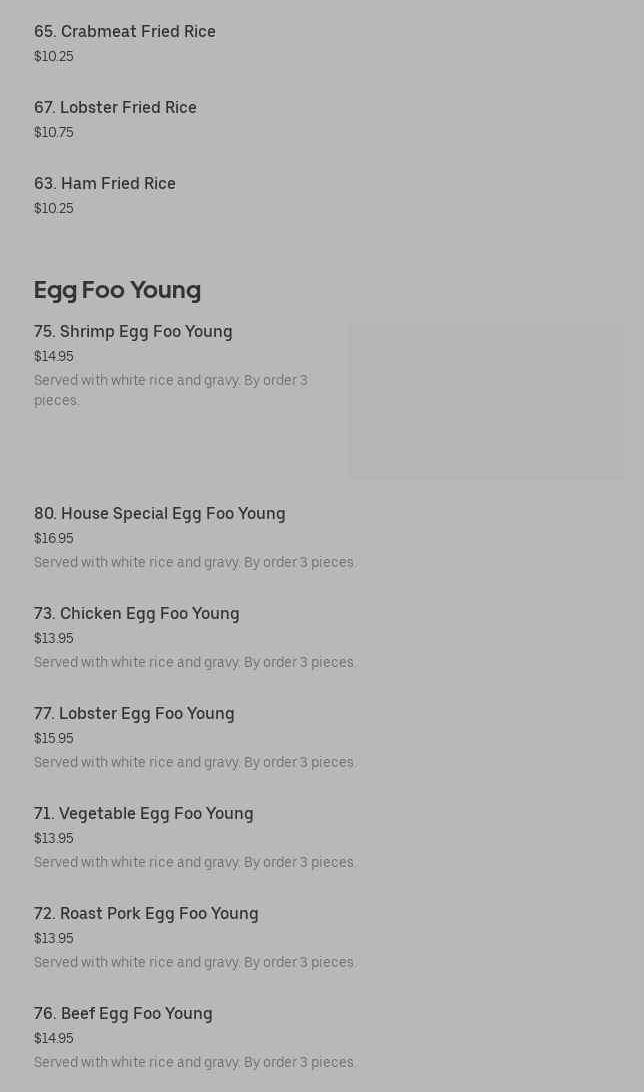Click the $16.95 House Special price
The image size is (644, 1092).
(x=54, y=539)
